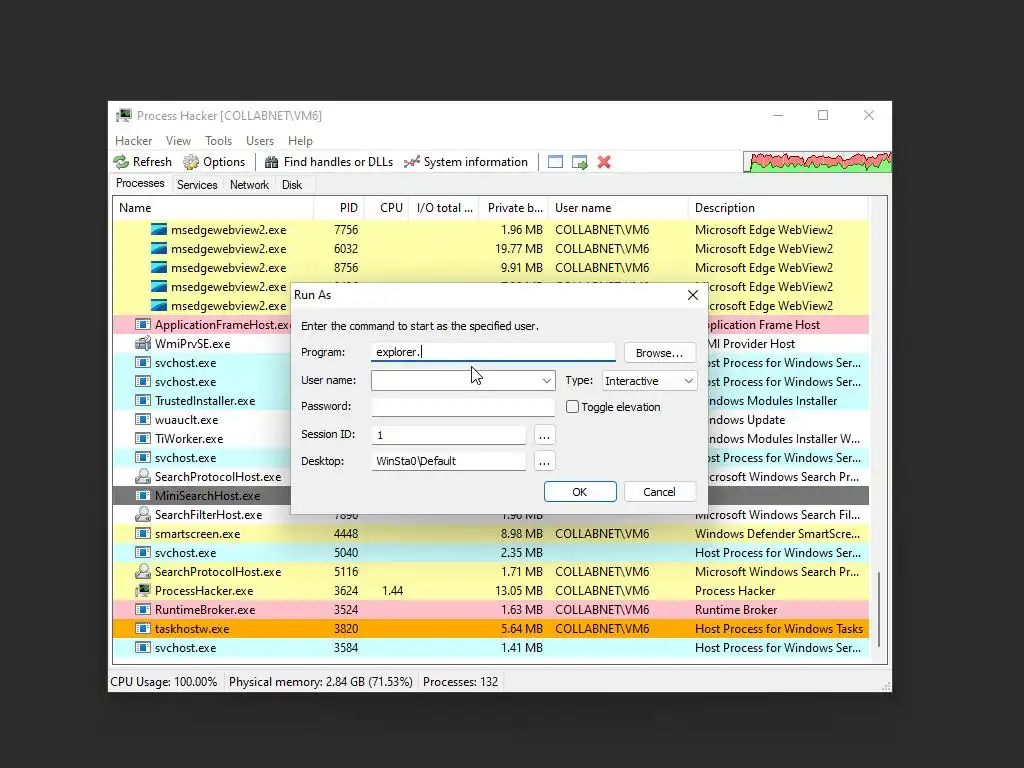1024x768 pixels.
Task: Click Browse... in Run As dialog
Action: click(x=659, y=353)
